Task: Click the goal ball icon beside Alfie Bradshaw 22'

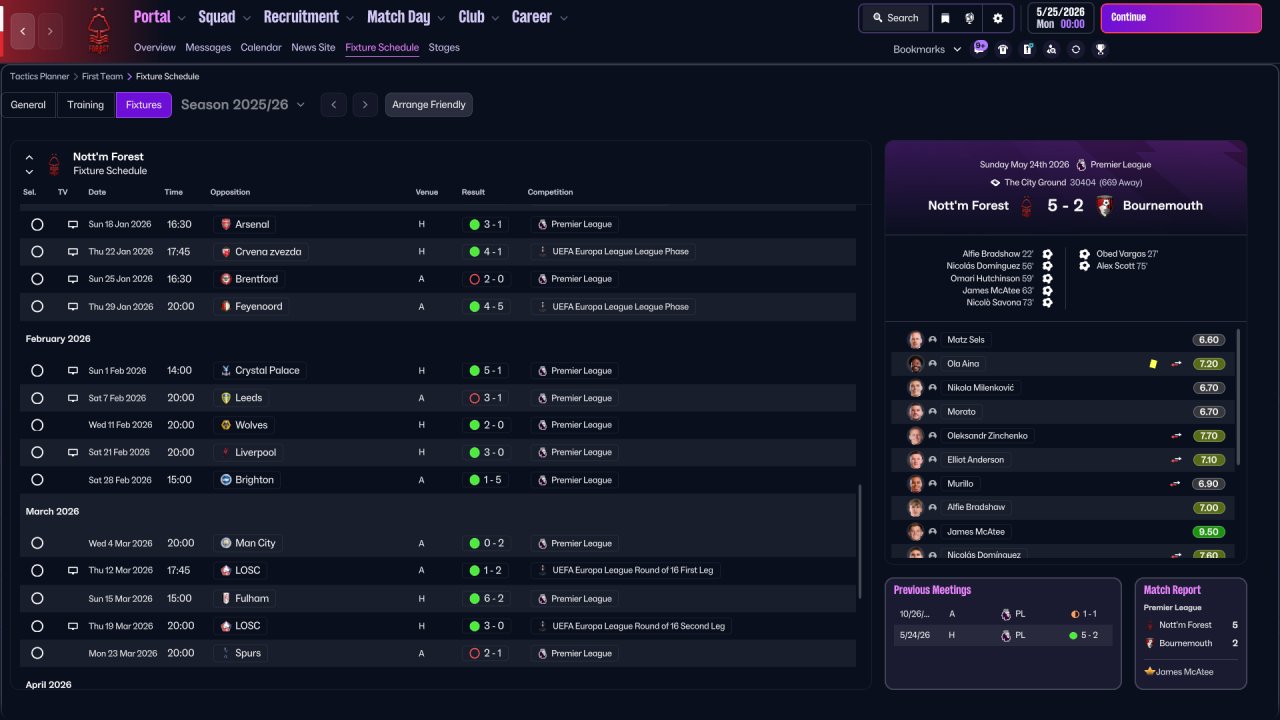Action: coord(1047,254)
